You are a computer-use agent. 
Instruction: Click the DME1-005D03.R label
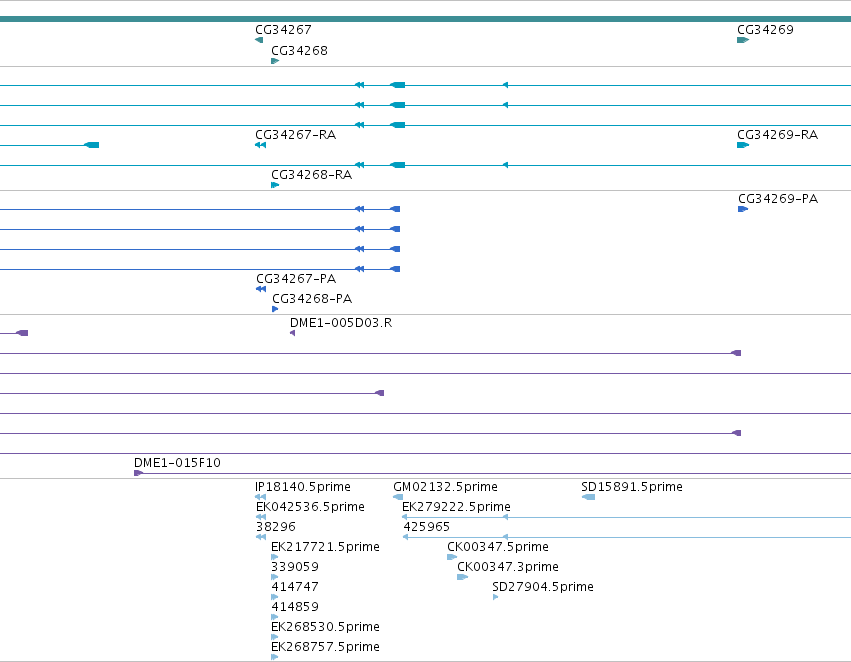click(x=341, y=323)
